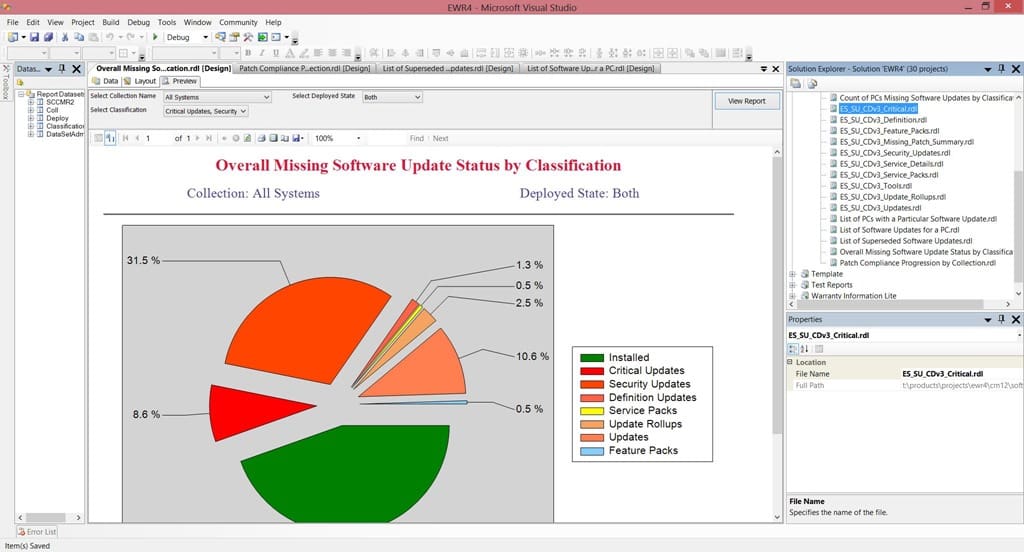Screen dimensions: 1024x552
Task: Switch to the Data tab
Action: click(x=105, y=82)
